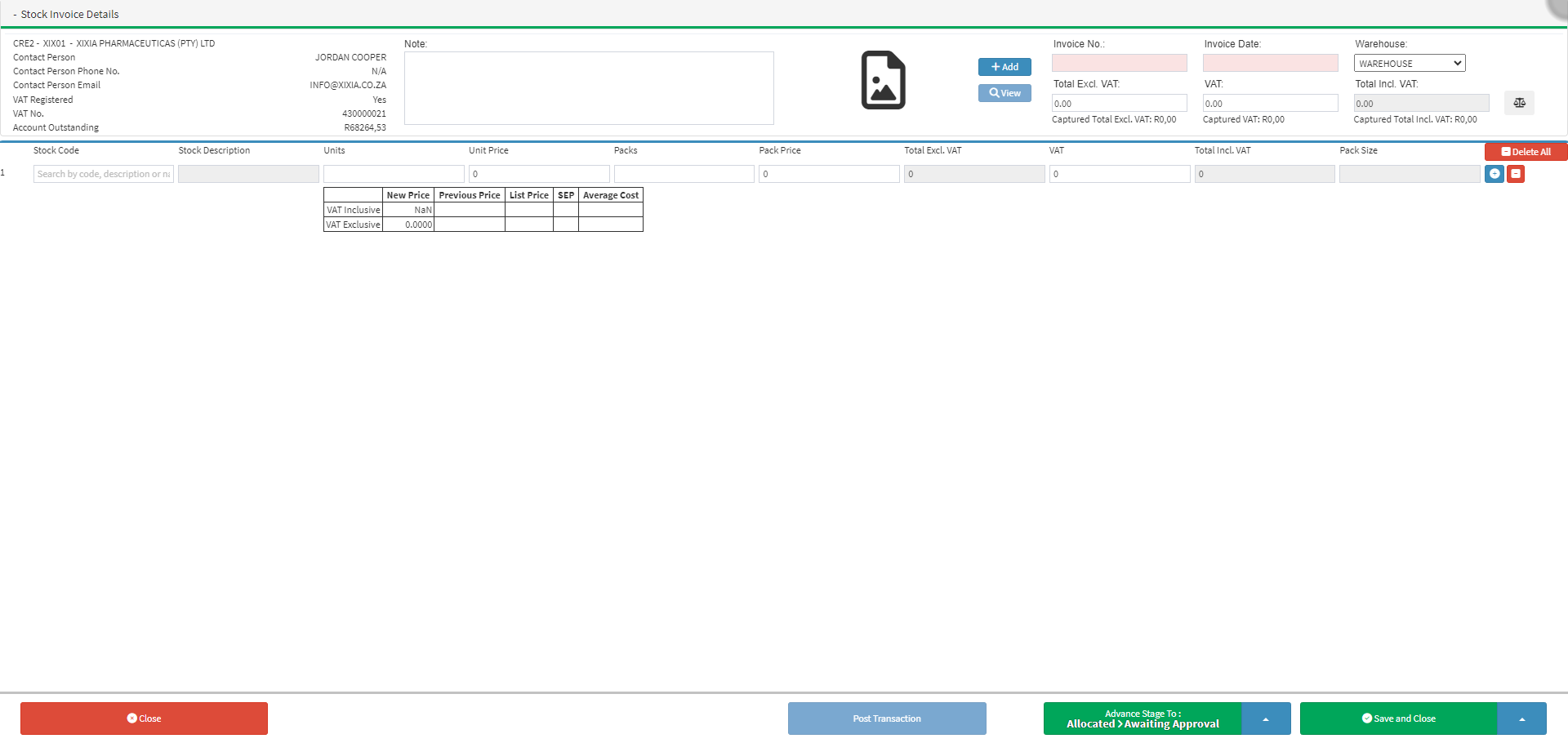Click the Invoice Date field

[x=1271, y=63]
